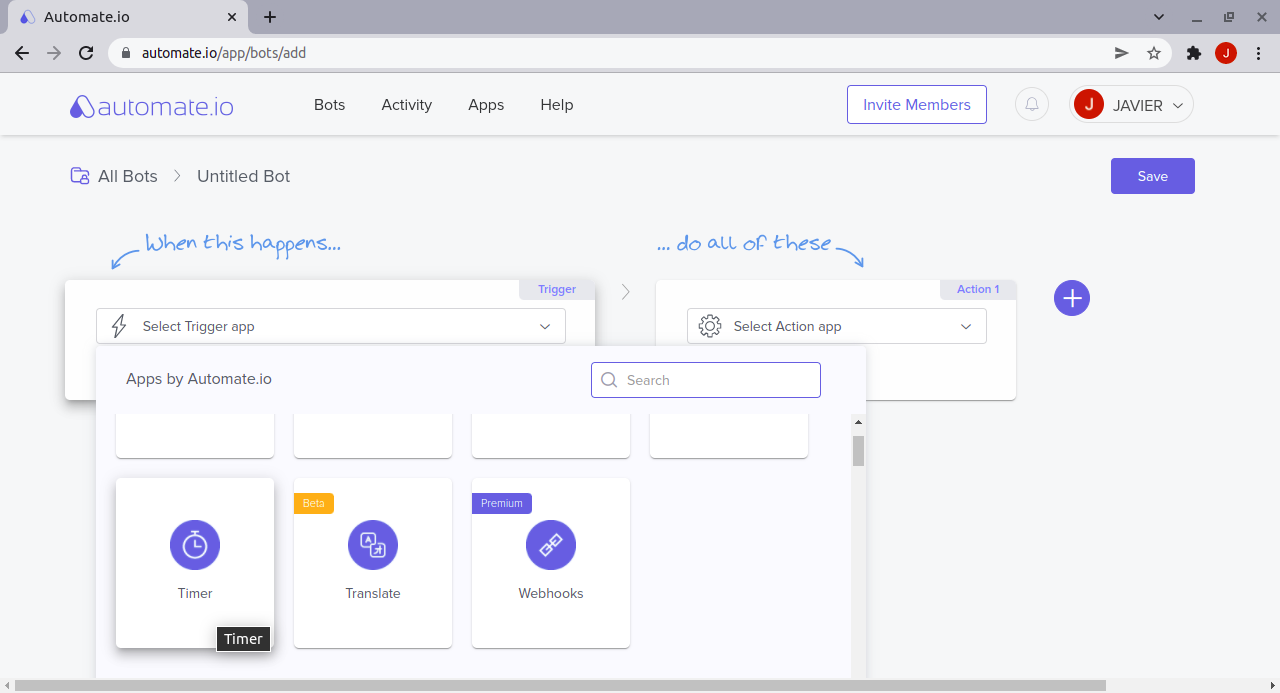Open the Apps menu item
The width and height of the screenshot is (1280, 693).
click(486, 105)
